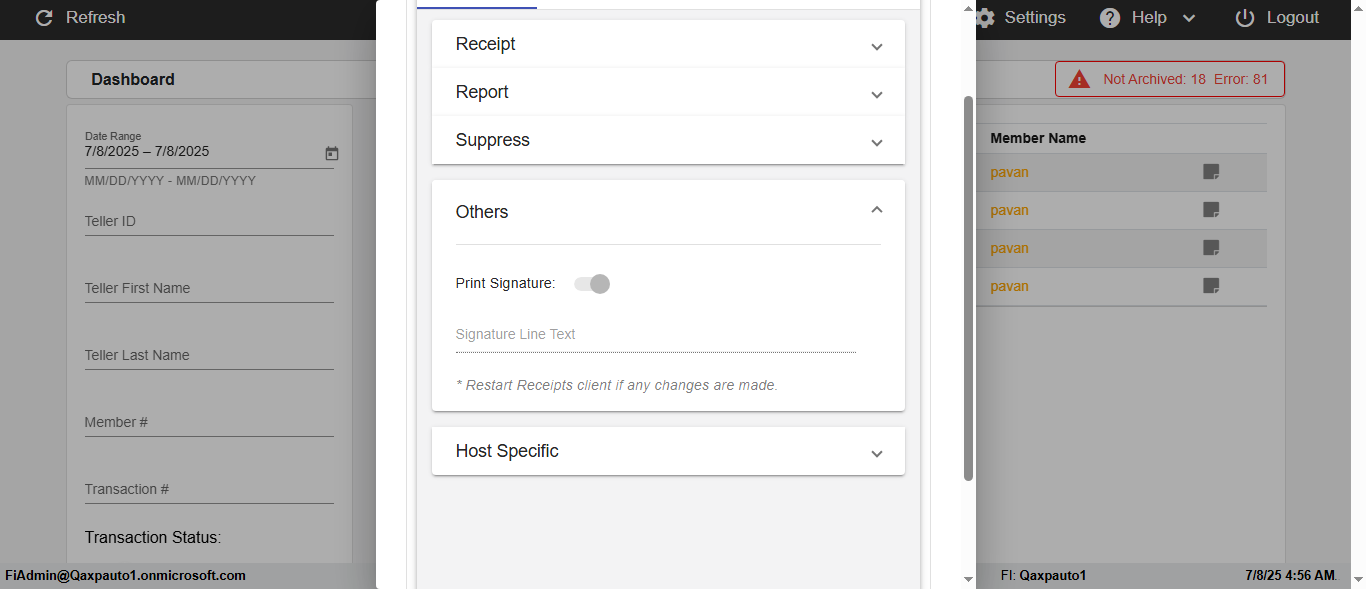This screenshot has height=589, width=1366.
Task: Click the dialog's vertical scrollbar thumb
Action: [x=968, y=288]
